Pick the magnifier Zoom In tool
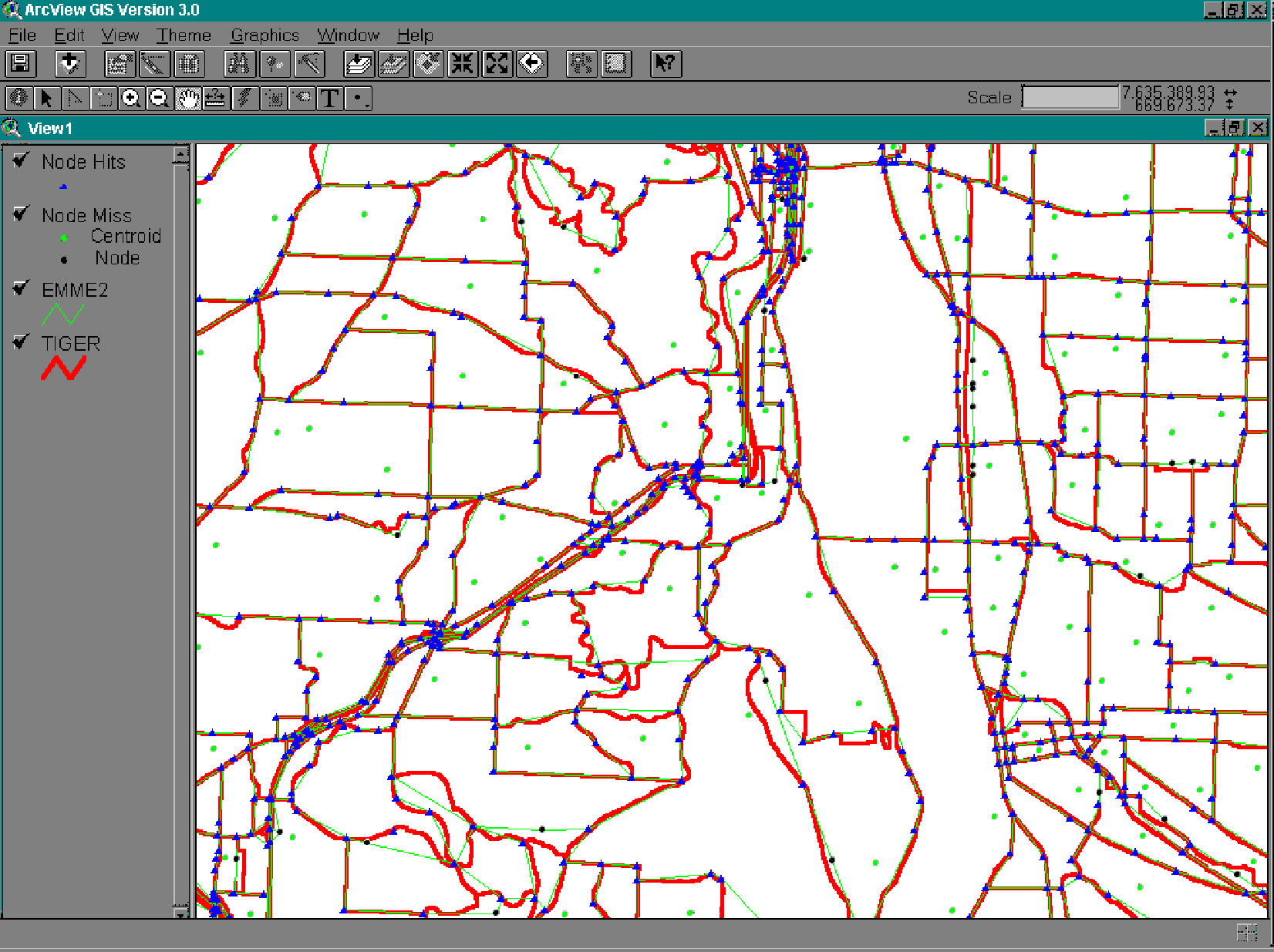The image size is (1274, 952). tap(131, 98)
